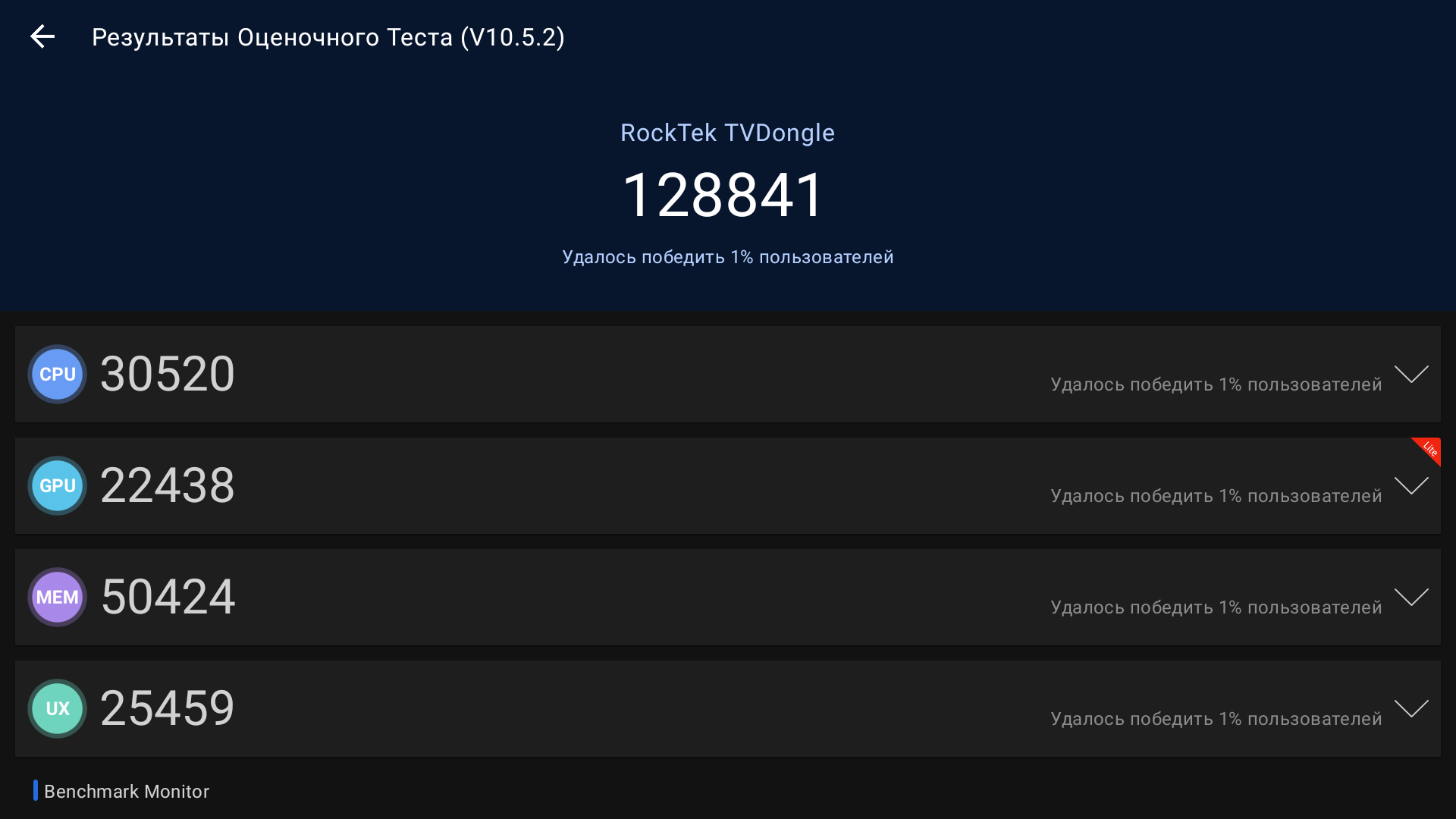
Task: Expand the UX score details chevron
Action: click(1410, 708)
